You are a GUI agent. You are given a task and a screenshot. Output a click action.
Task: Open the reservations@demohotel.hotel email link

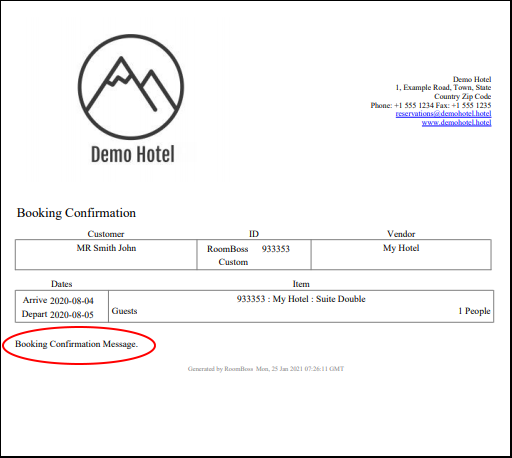coord(443,114)
